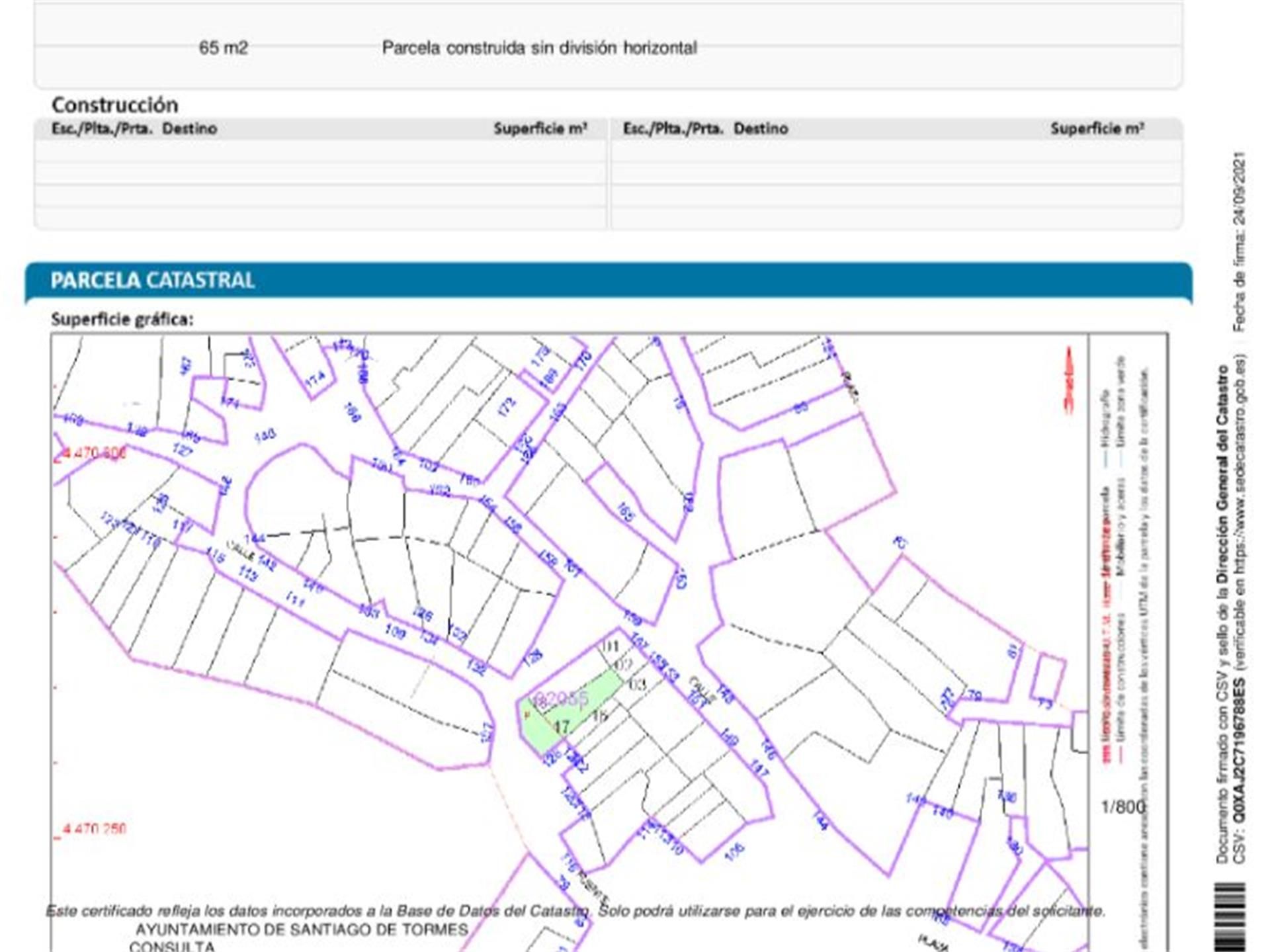Click the '82055' block number on the green parcel

[561, 698]
